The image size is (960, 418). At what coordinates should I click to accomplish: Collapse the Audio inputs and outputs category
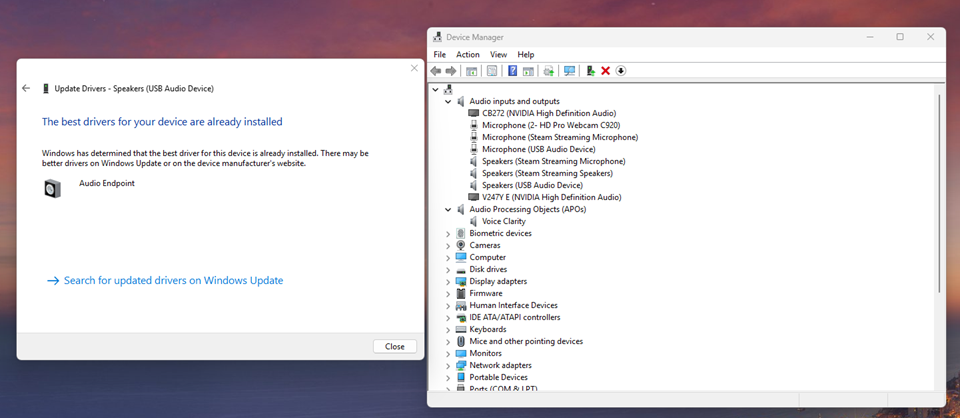tap(448, 102)
